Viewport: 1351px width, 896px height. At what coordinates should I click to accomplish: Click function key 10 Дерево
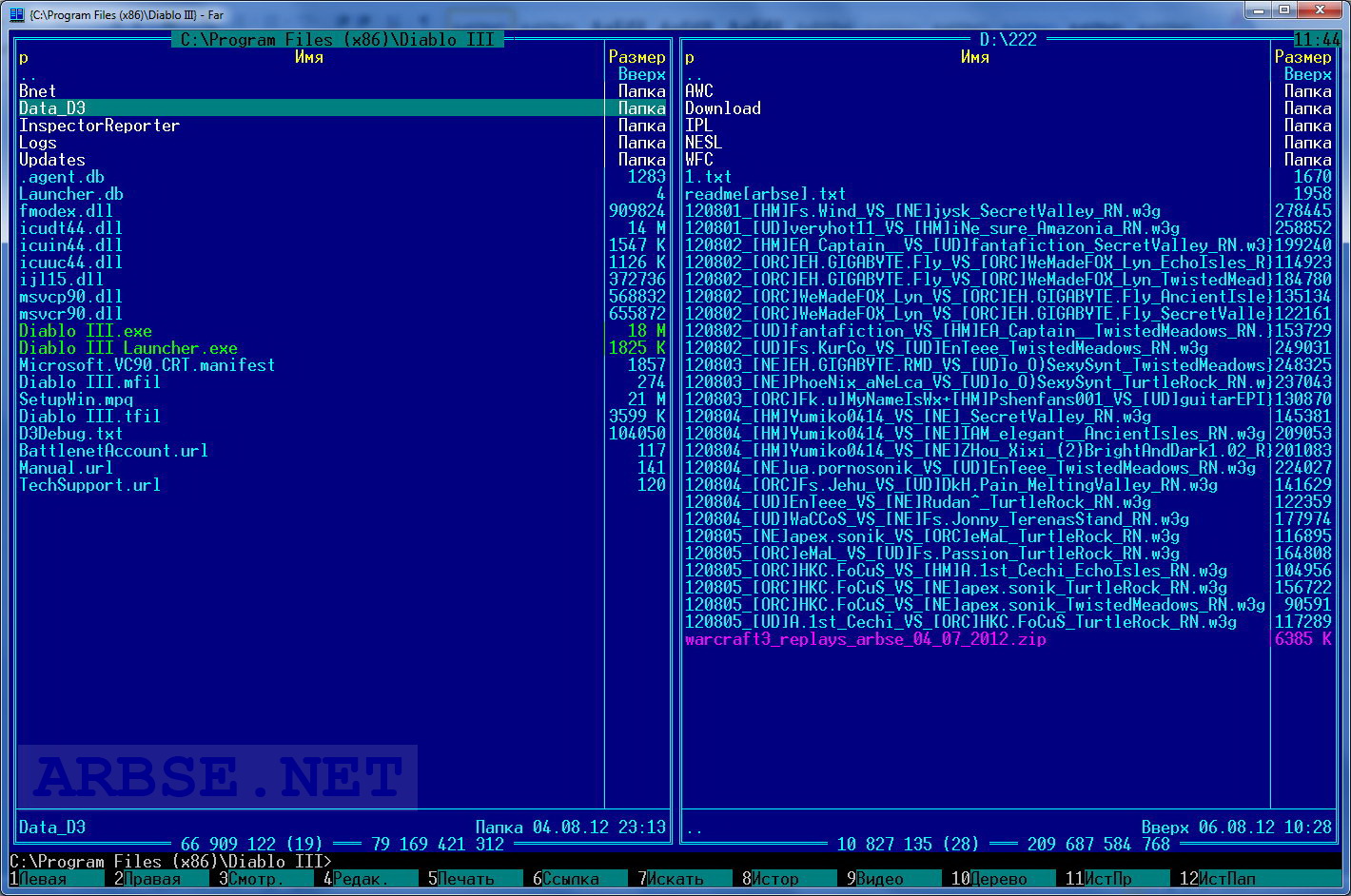point(1003,879)
